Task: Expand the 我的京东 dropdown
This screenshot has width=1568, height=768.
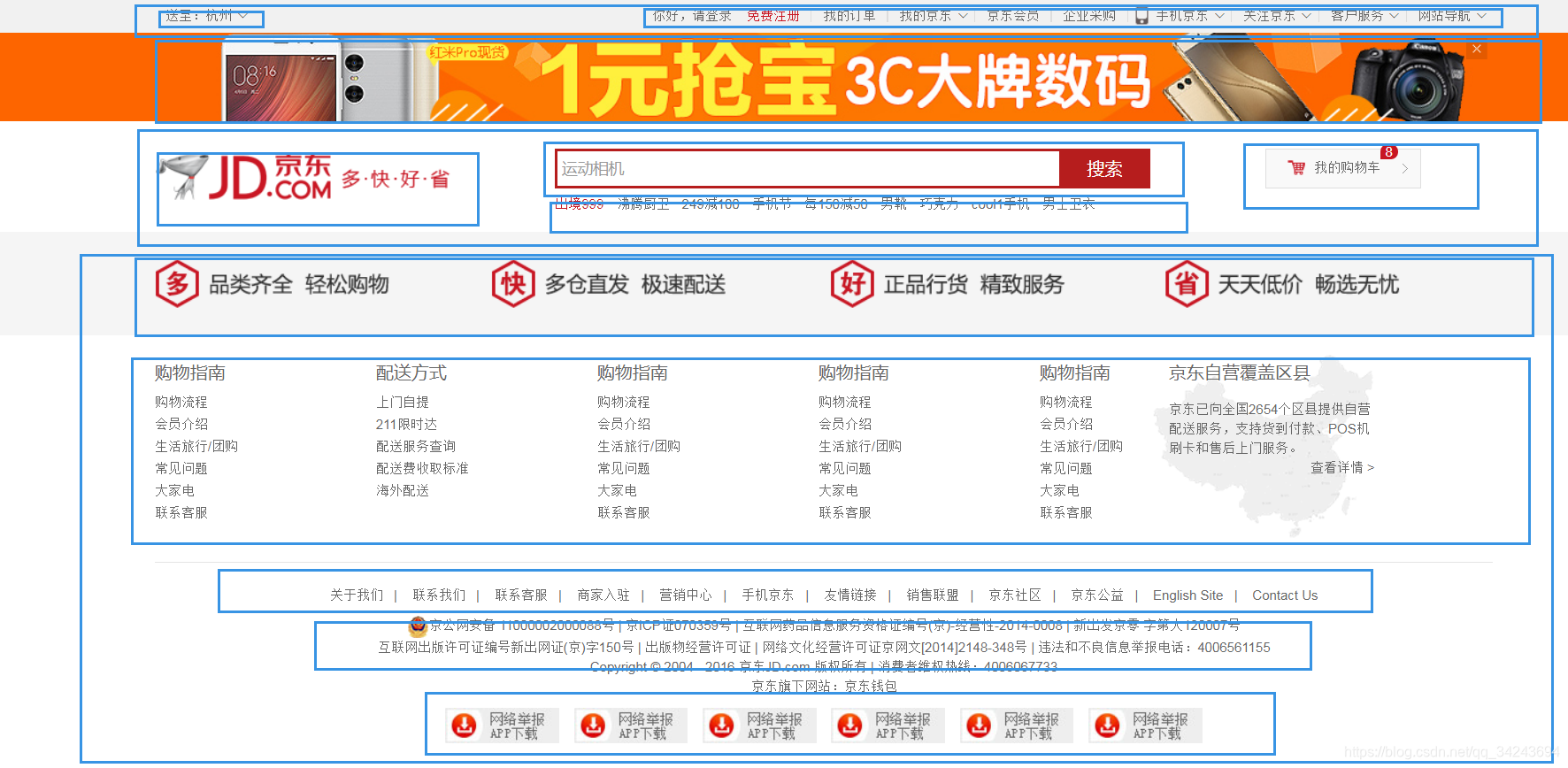Action: tap(934, 16)
